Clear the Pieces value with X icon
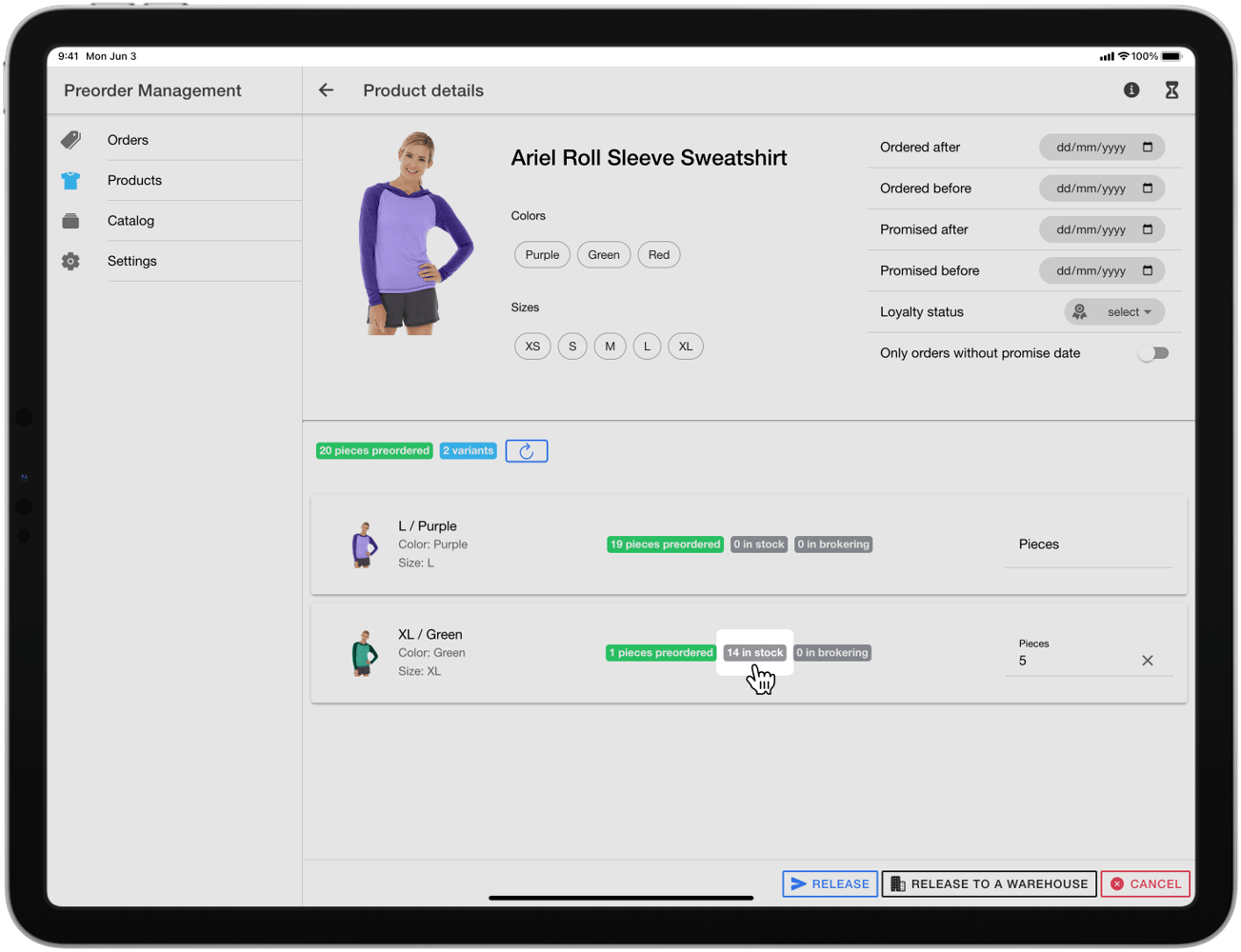1241x952 pixels. click(x=1147, y=661)
